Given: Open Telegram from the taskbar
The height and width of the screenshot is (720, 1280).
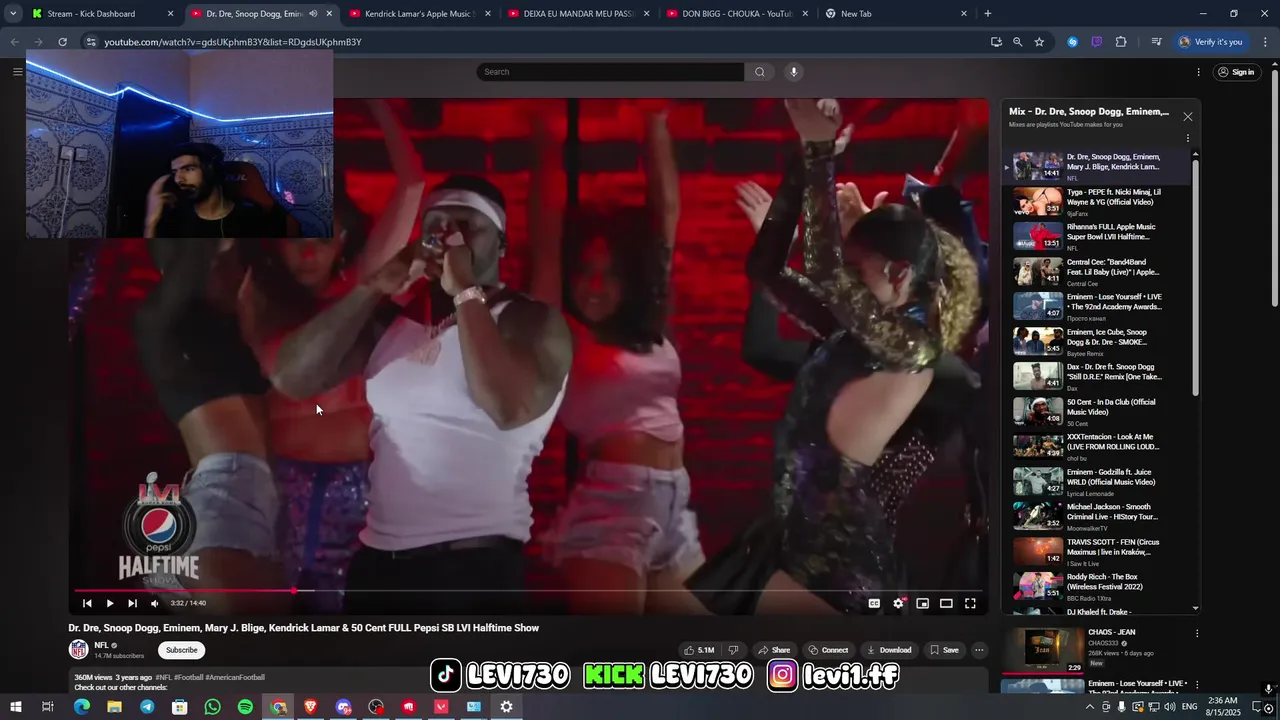Looking at the screenshot, I should (x=147, y=707).
